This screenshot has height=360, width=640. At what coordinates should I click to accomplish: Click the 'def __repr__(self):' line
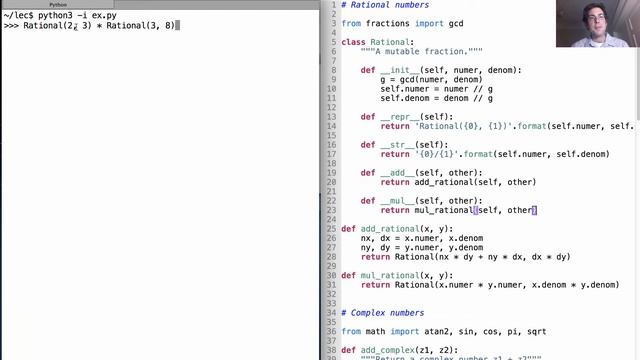(x=407, y=117)
